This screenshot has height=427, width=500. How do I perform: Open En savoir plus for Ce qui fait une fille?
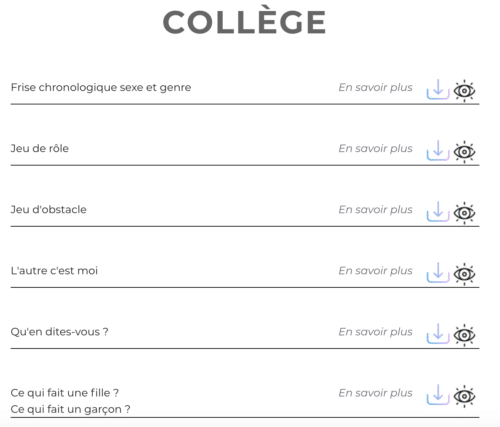click(x=375, y=393)
